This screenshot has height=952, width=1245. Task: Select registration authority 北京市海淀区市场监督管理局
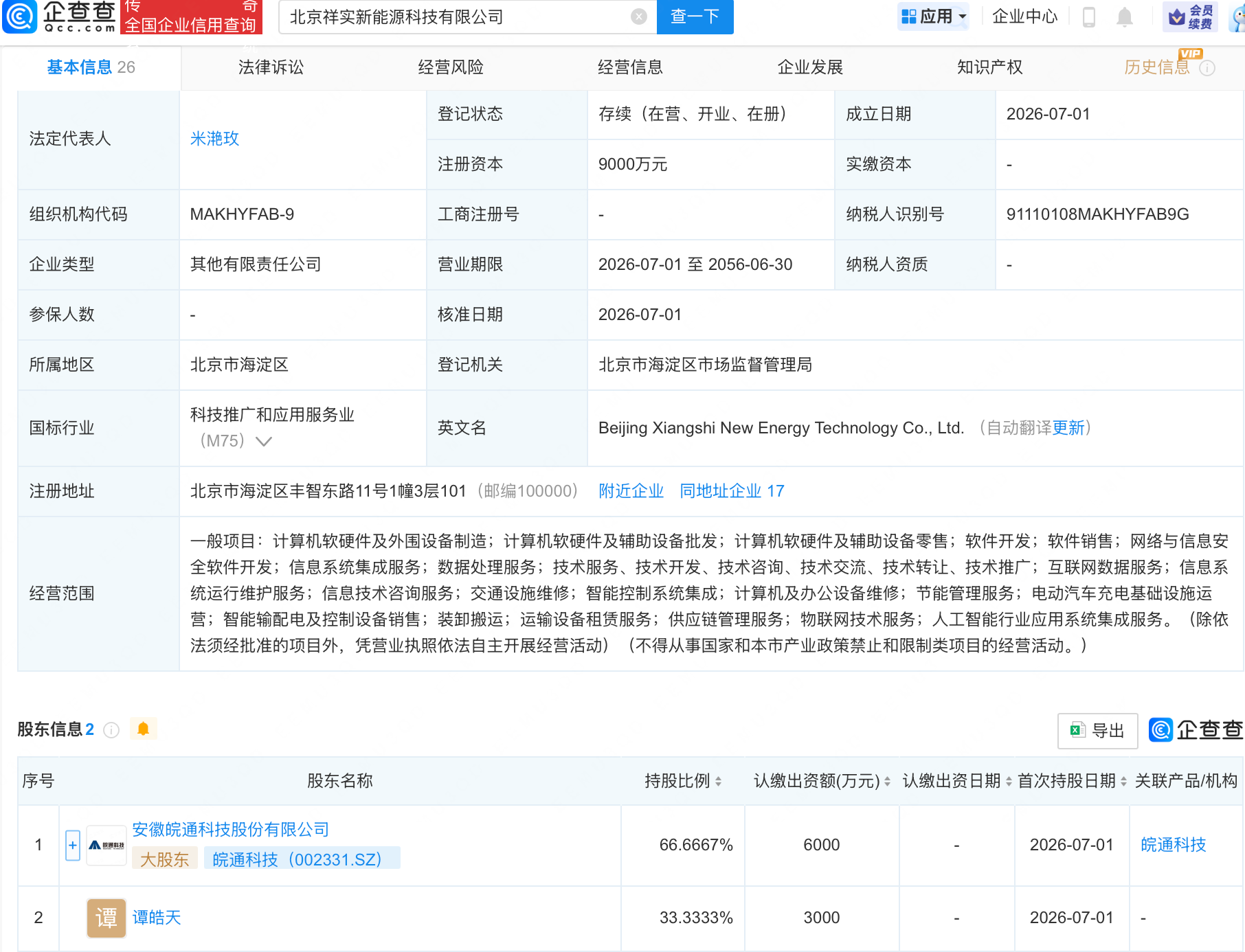point(705,365)
